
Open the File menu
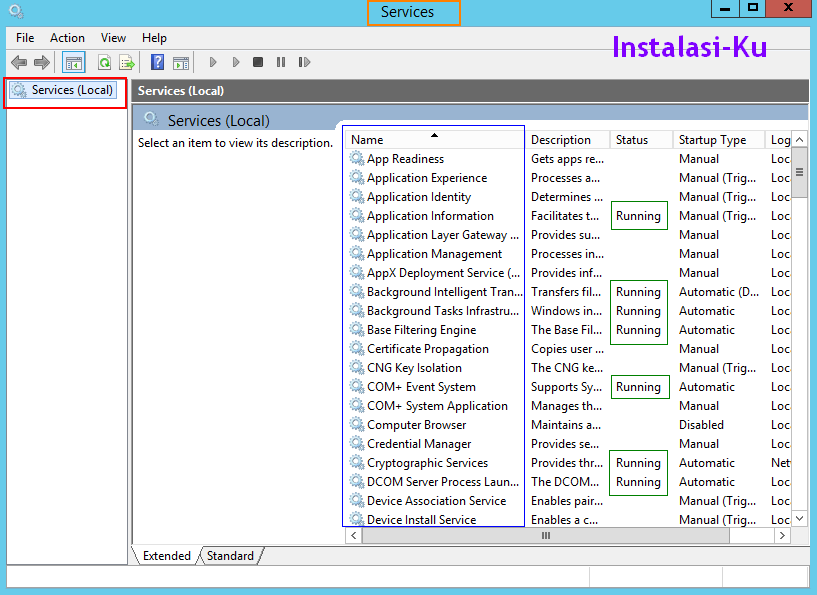tap(24, 38)
